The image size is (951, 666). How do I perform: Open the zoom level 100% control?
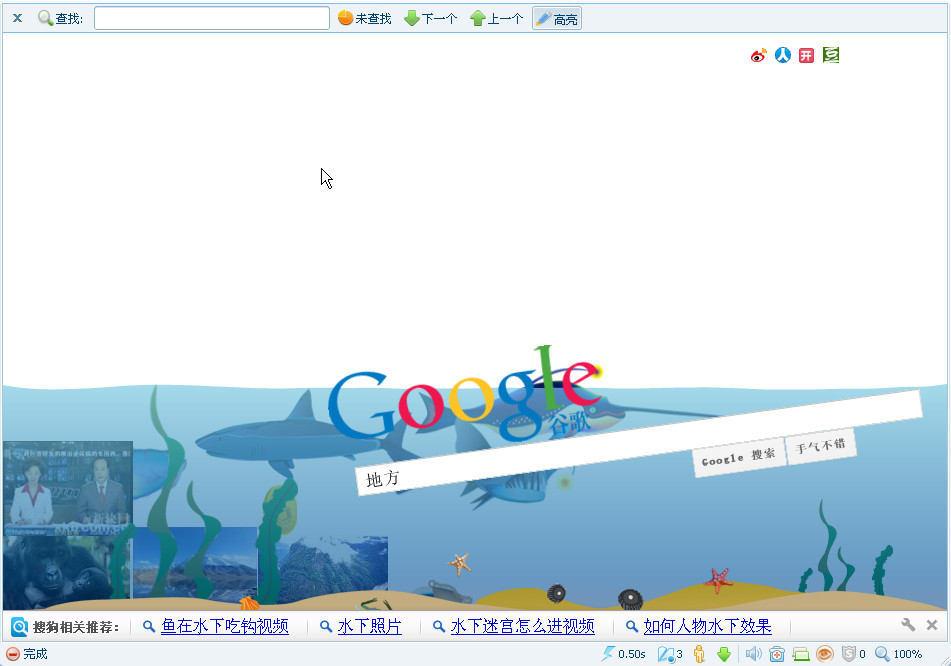[898, 654]
